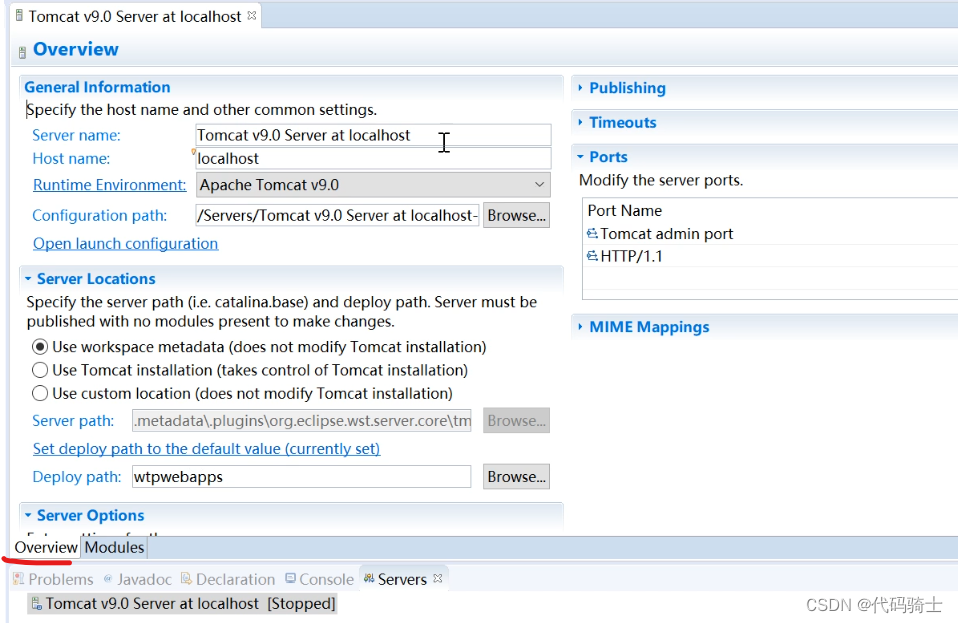Image resolution: width=958 pixels, height=623 pixels.
Task: Close the Tomcat v9.0 Server editor tab
Action: (252, 15)
